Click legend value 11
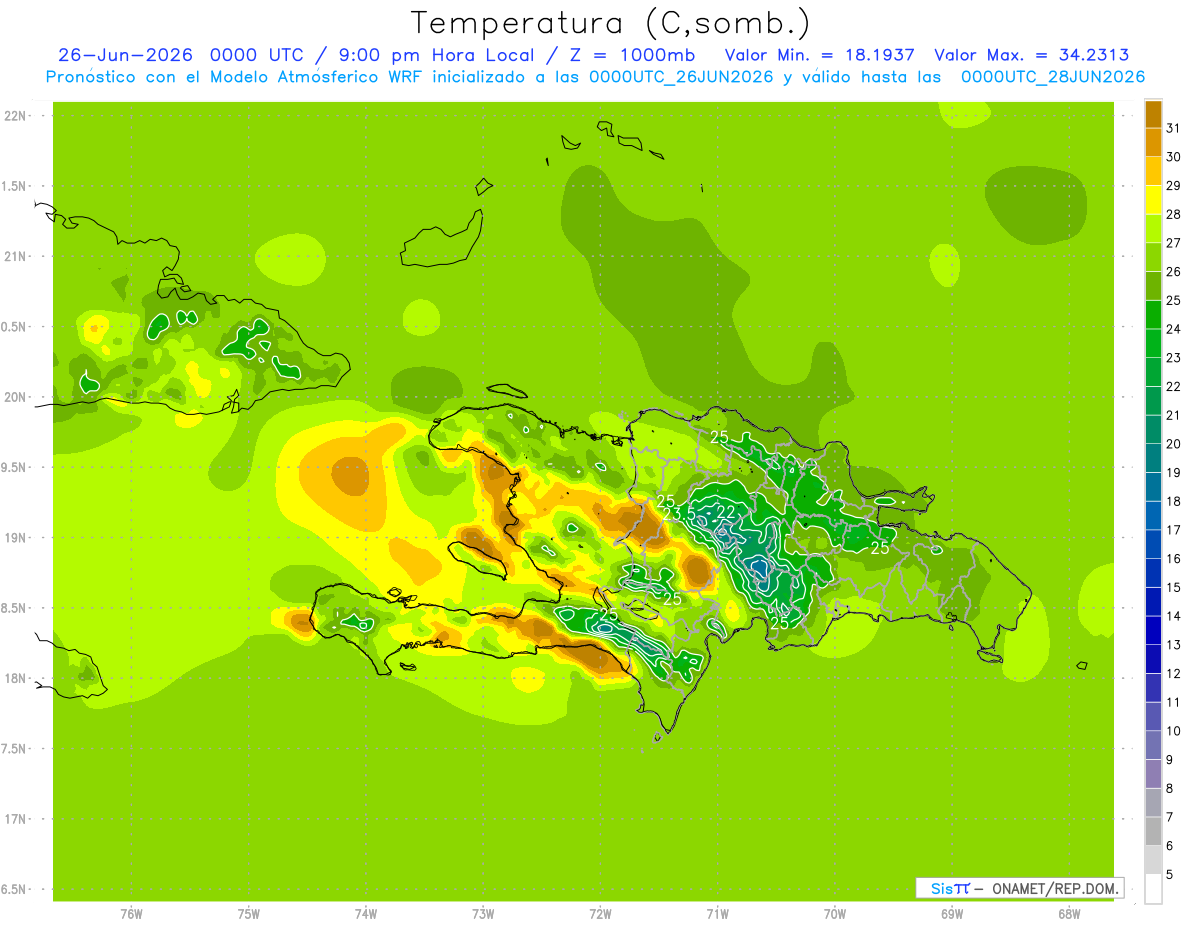This screenshot has width=1200, height=927. tap(1174, 703)
